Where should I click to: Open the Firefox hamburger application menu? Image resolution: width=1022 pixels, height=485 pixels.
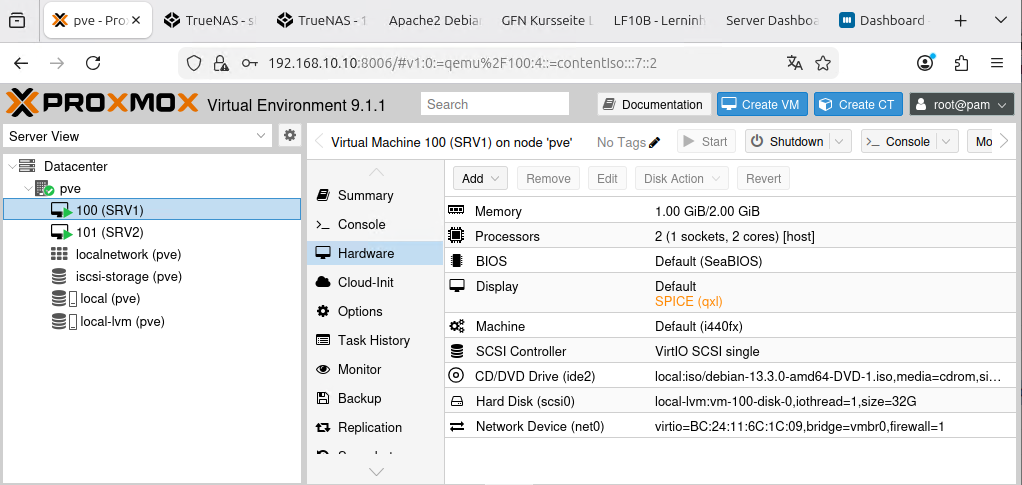[x=996, y=63]
